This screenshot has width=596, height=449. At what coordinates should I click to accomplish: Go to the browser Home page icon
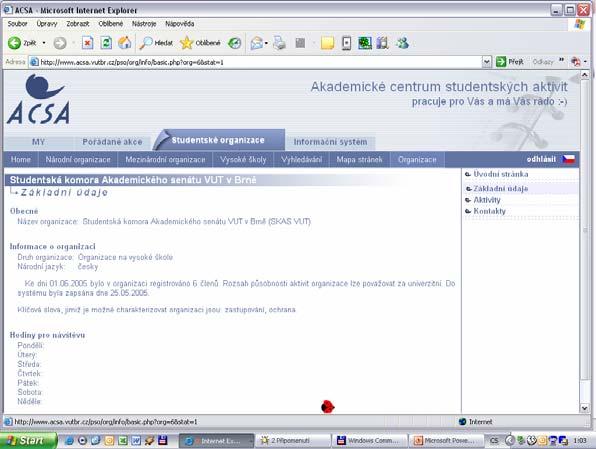[x=125, y=43]
